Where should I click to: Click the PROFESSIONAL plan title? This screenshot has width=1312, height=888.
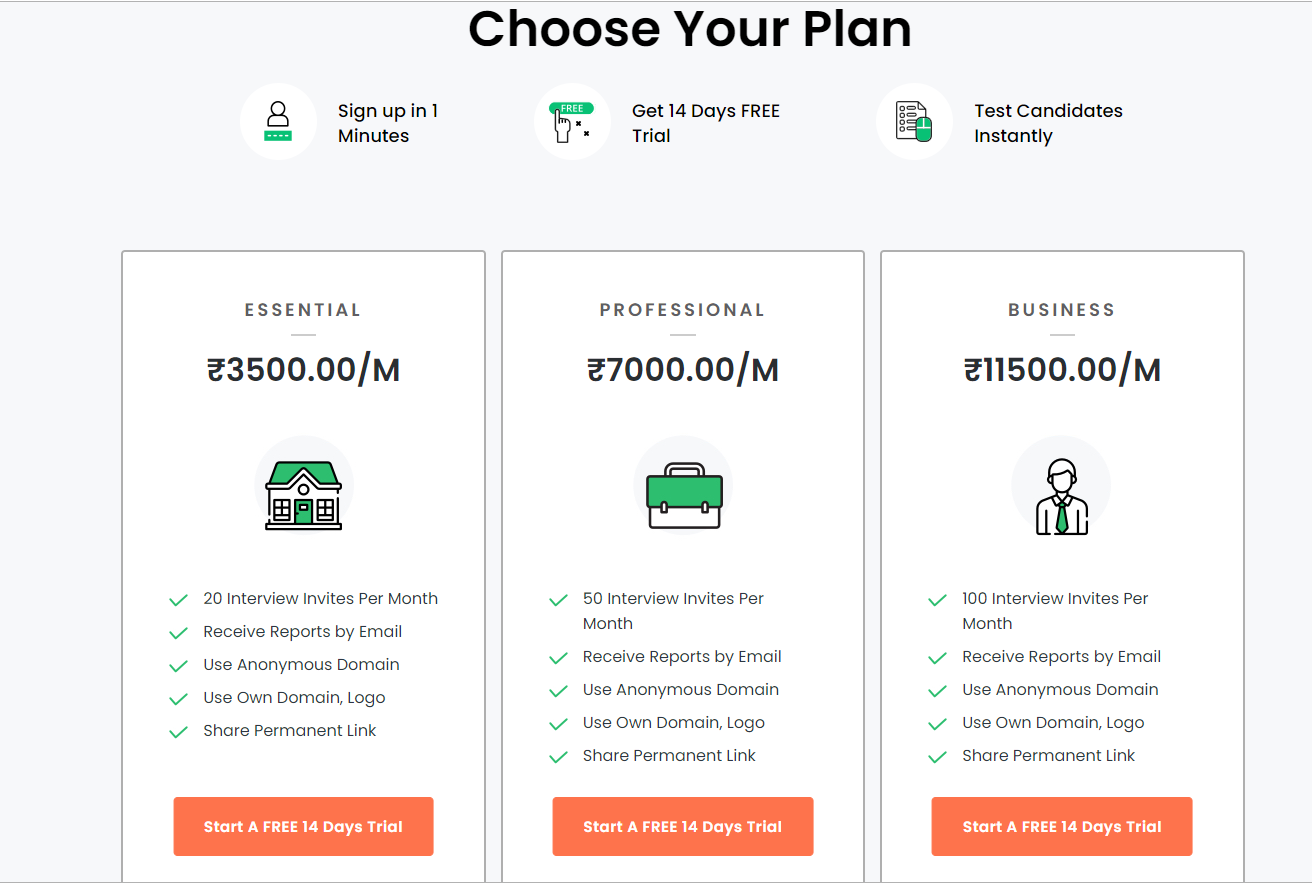(682, 310)
